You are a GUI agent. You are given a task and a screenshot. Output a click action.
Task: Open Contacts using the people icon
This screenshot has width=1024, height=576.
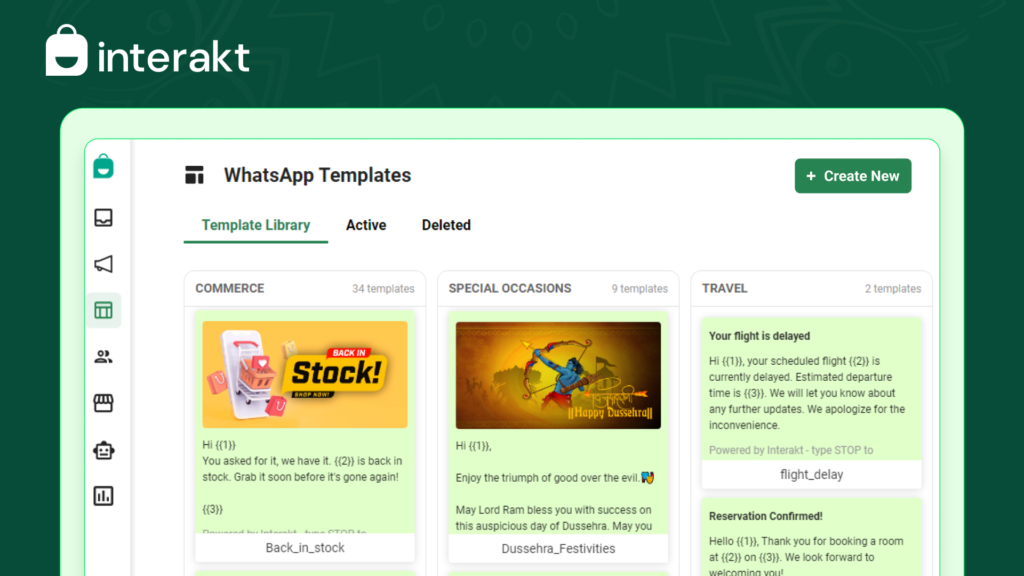103,356
